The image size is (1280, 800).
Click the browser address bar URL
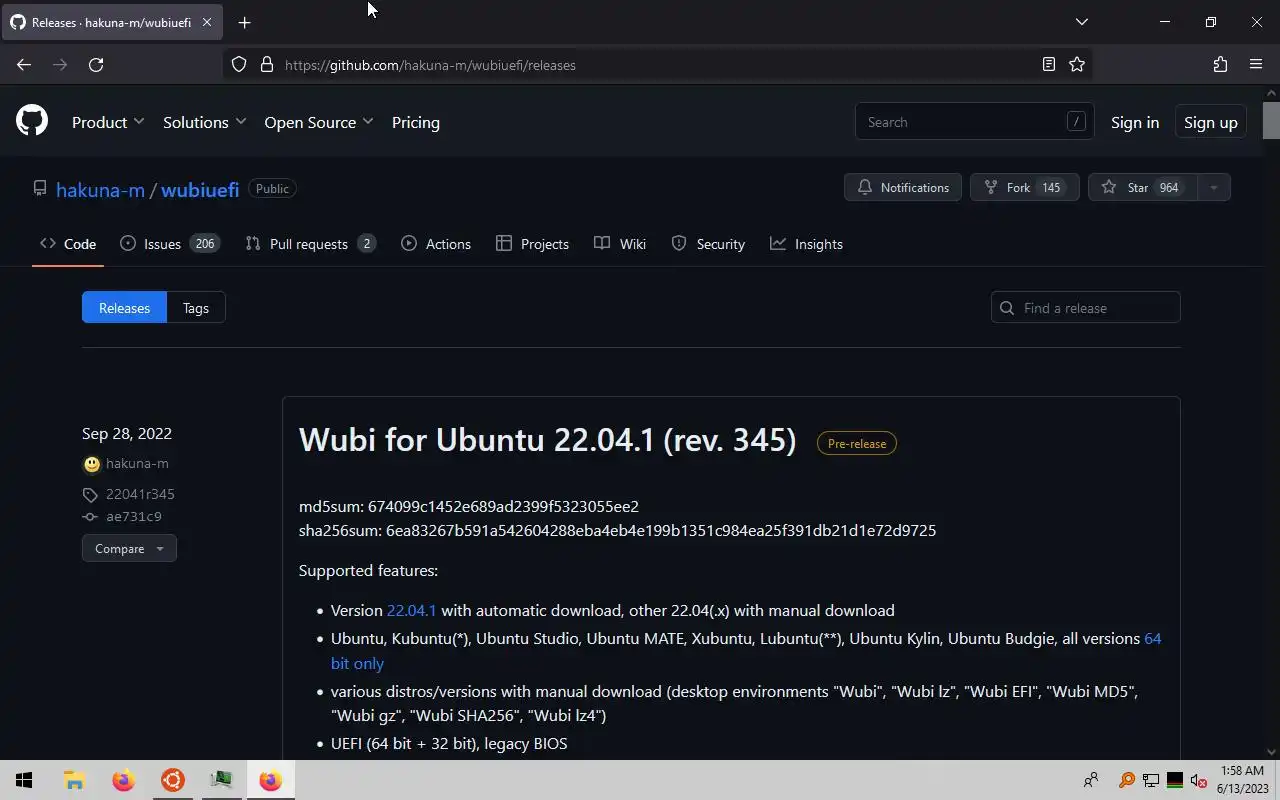tap(430, 65)
